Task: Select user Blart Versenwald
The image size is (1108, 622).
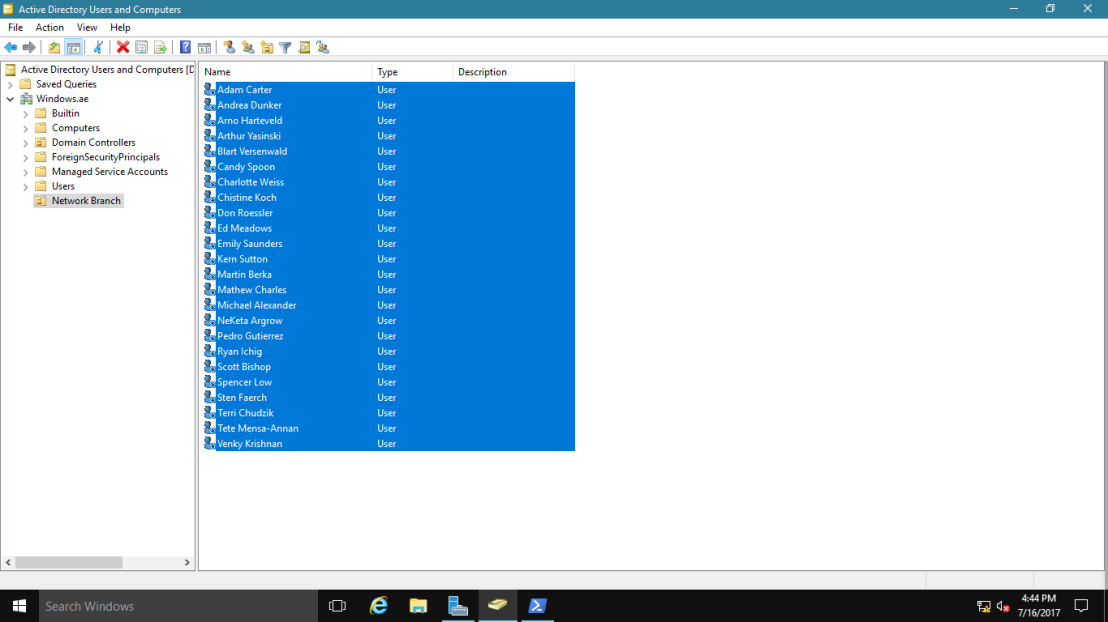Action: [x=252, y=151]
